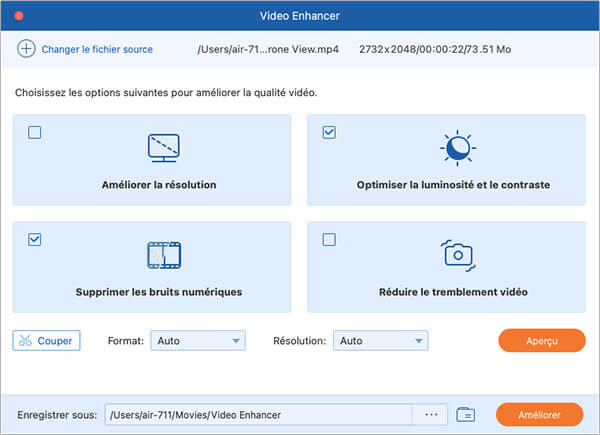This screenshot has width=600, height=435.
Task: Click the film strip noise removal icon
Action: tap(162, 255)
